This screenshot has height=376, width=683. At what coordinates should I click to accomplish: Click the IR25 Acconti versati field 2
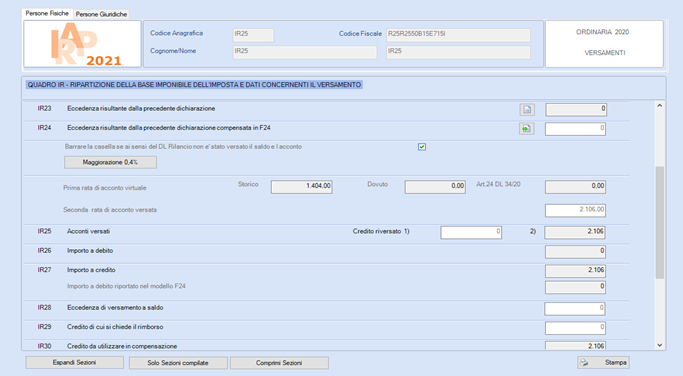click(x=575, y=233)
